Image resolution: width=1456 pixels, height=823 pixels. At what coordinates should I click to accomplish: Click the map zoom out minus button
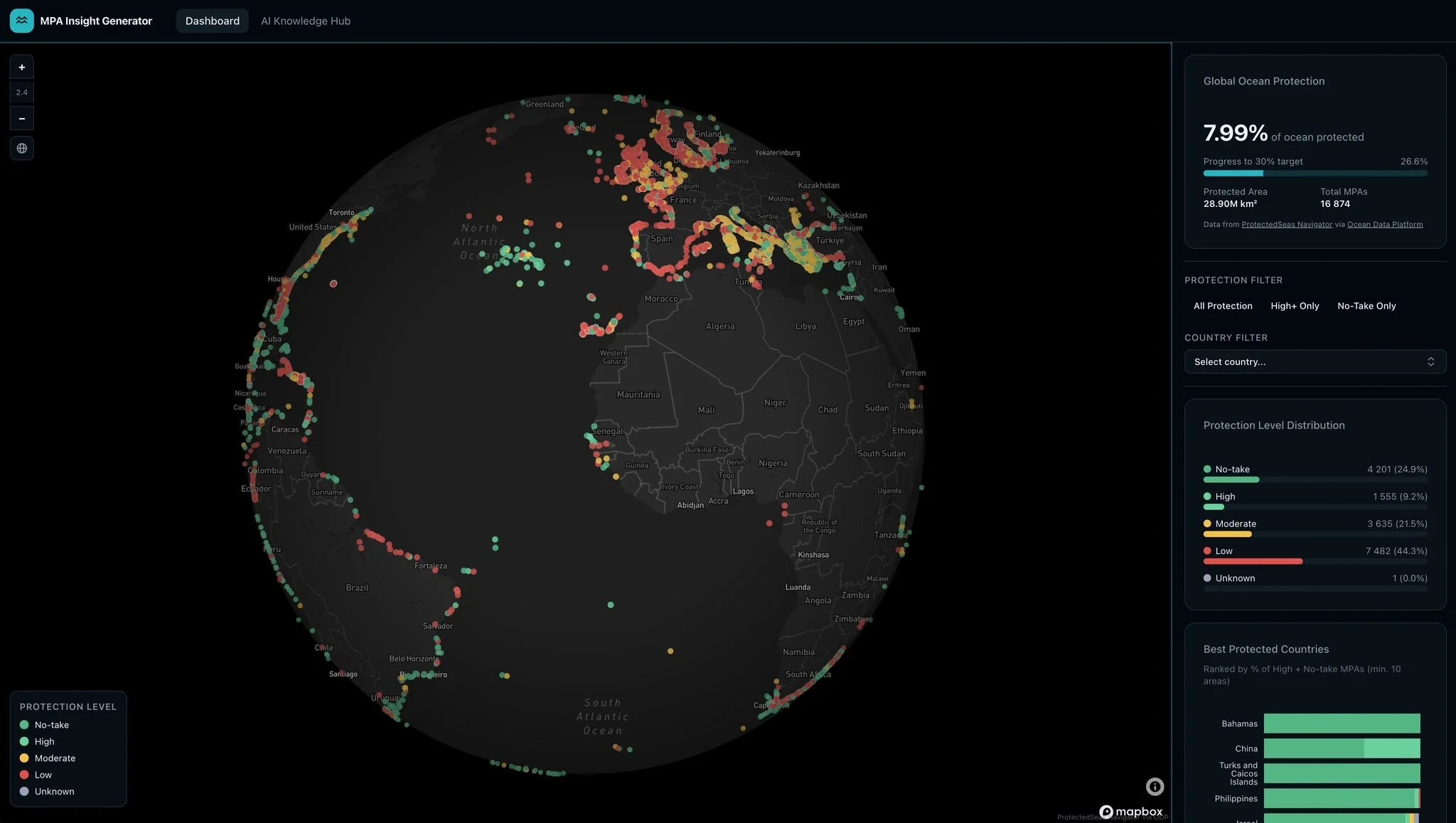pos(21,119)
